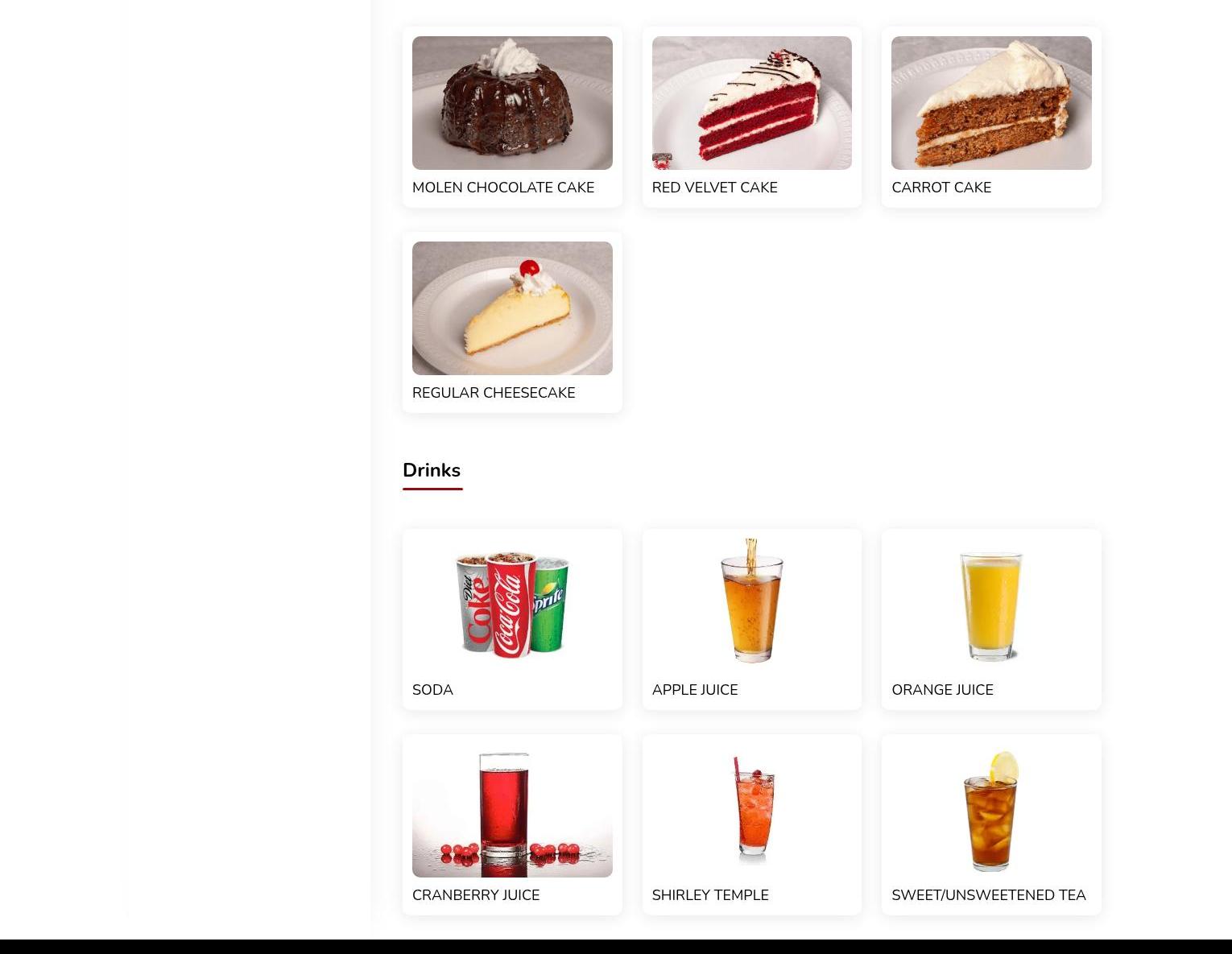The width and height of the screenshot is (1232, 954).
Task: Click the MOLEN CHOCOLATE CAKE label
Action: (503, 188)
